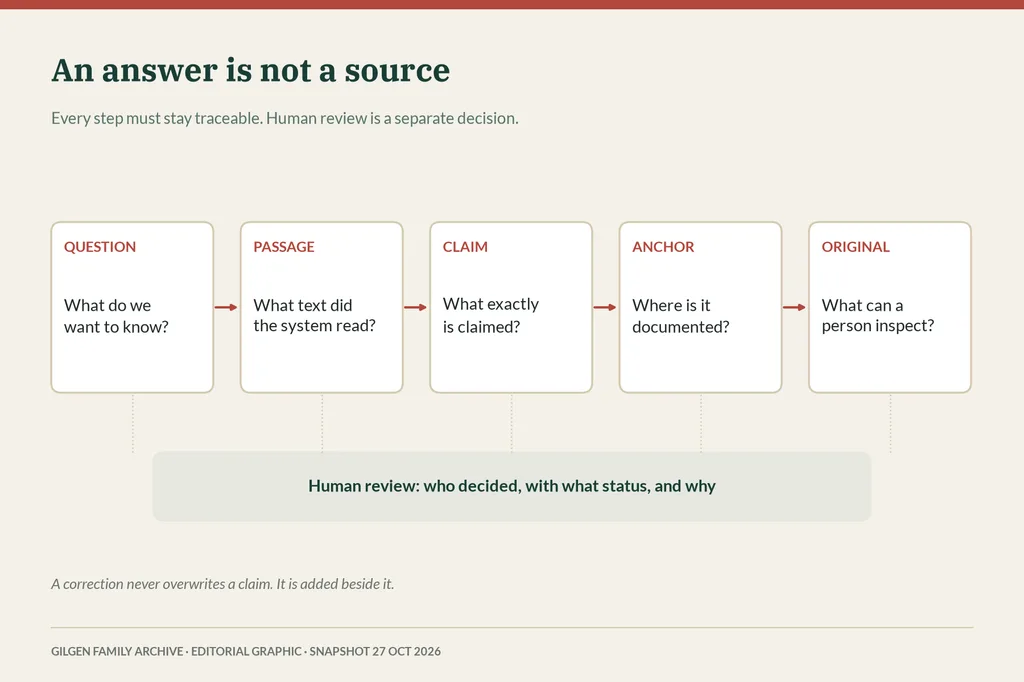Click the red CLAIM card label
This screenshot has height=682, width=1024.
[x=465, y=247]
